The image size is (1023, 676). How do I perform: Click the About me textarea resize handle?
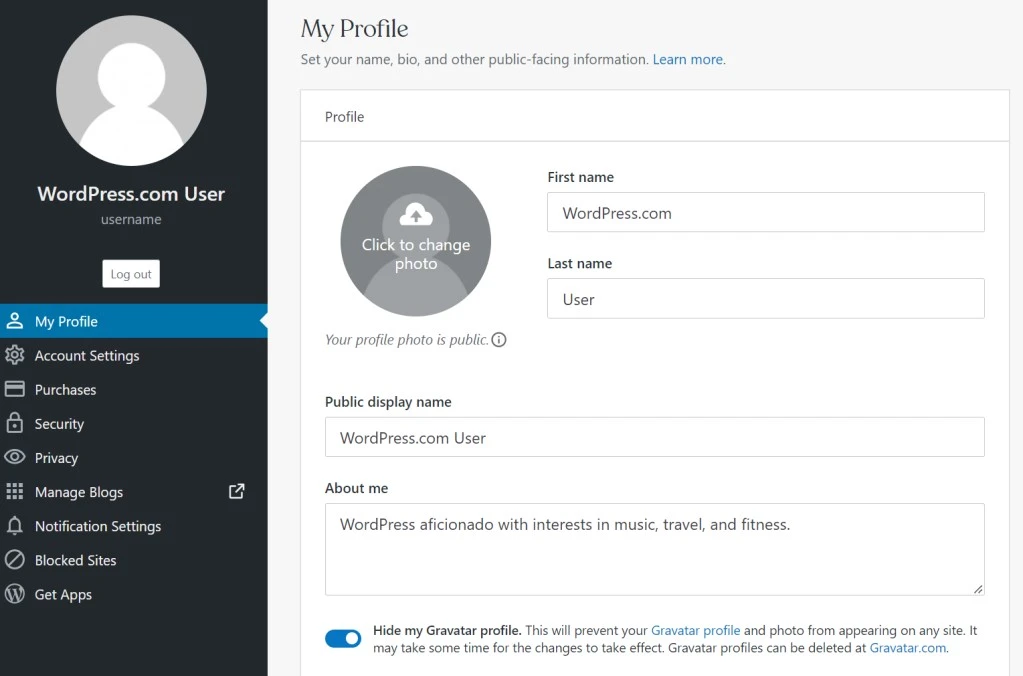pyautogui.click(x=977, y=589)
